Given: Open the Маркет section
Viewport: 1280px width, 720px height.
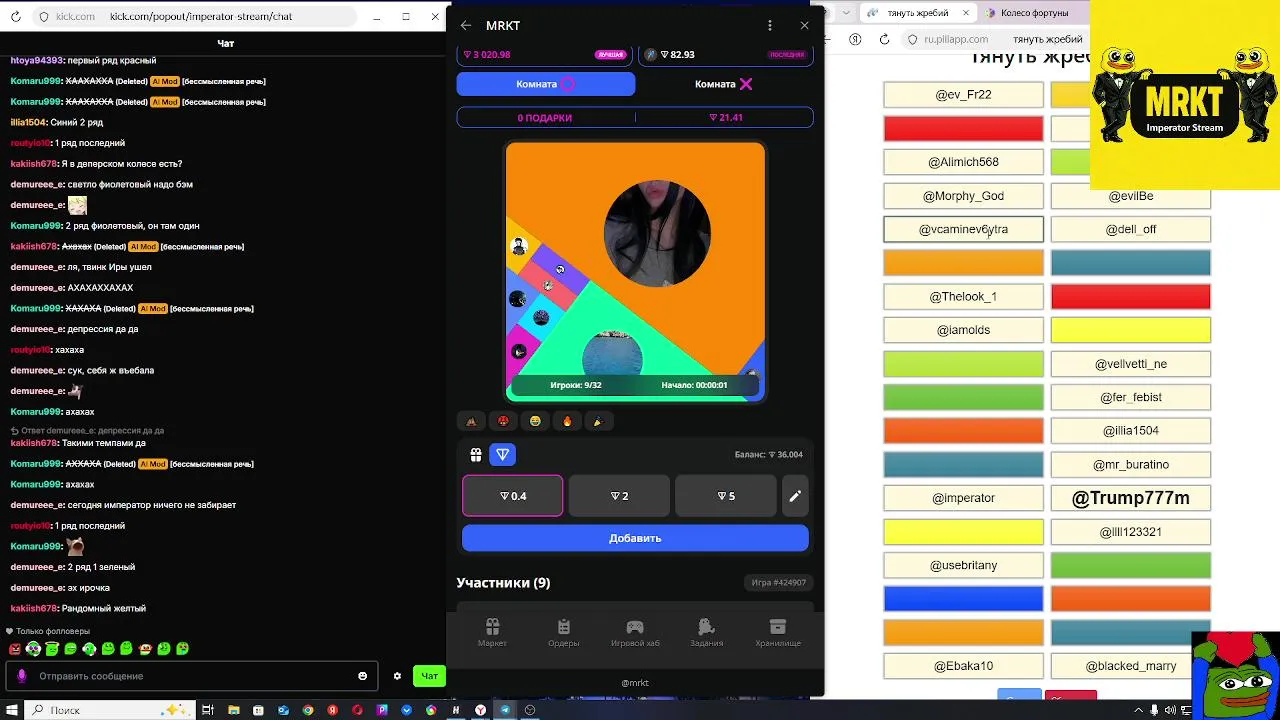Looking at the screenshot, I should pos(492,632).
